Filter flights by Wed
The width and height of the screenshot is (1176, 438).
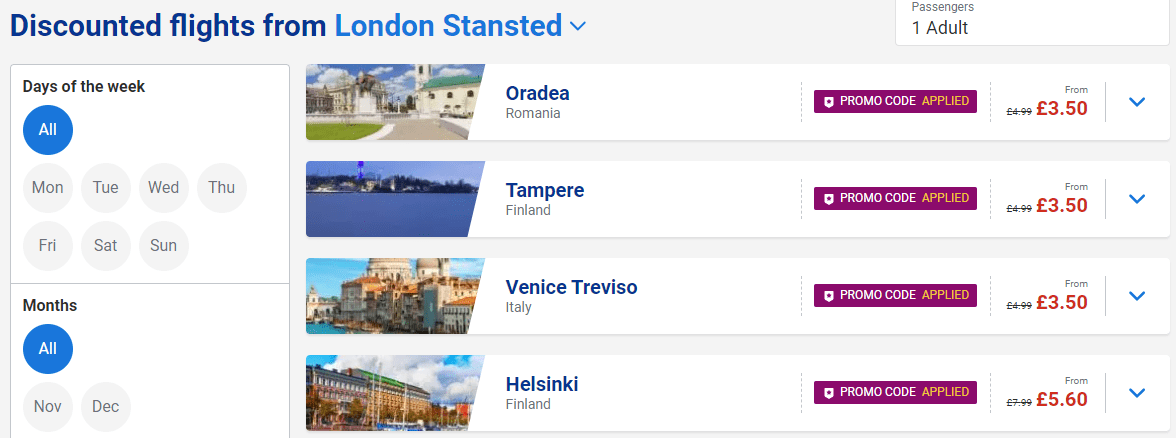coord(164,188)
